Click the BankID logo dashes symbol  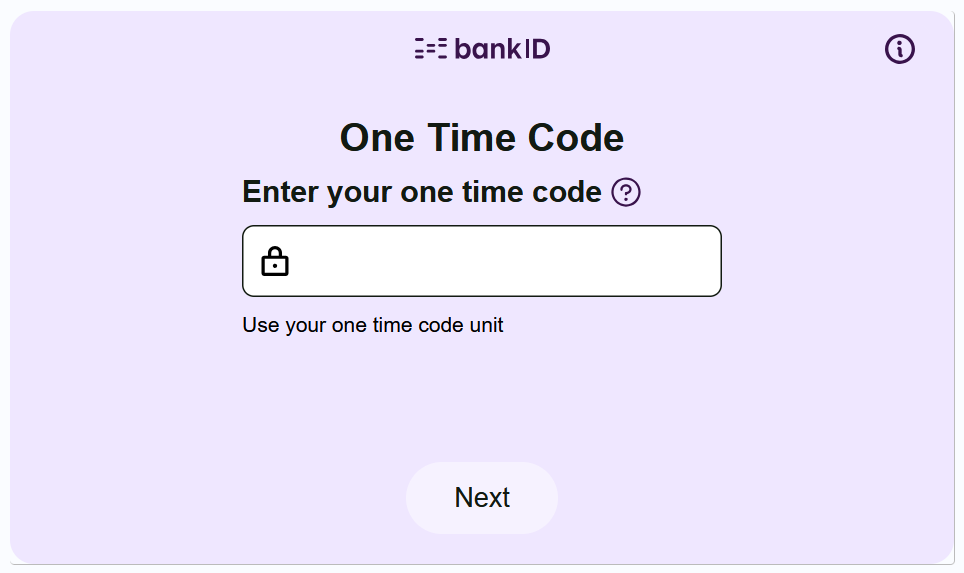[x=431, y=49]
